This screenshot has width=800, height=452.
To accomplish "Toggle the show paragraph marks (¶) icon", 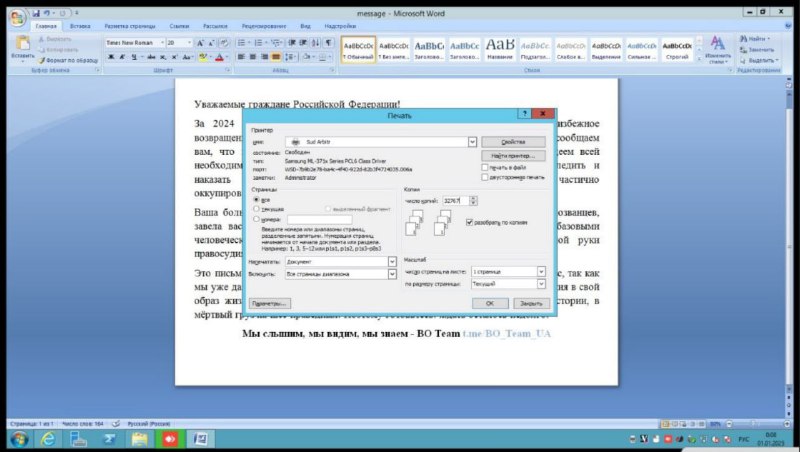I will (x=329, y=43).
